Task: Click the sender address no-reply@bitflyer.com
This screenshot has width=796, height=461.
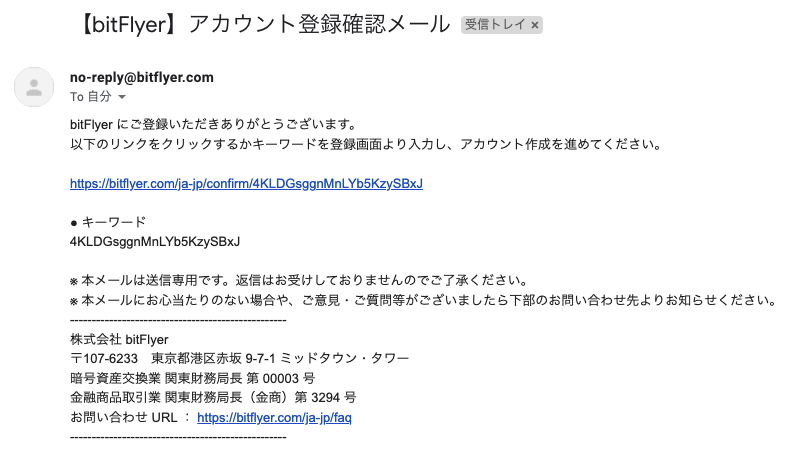Action: click(x=142, y=77)
